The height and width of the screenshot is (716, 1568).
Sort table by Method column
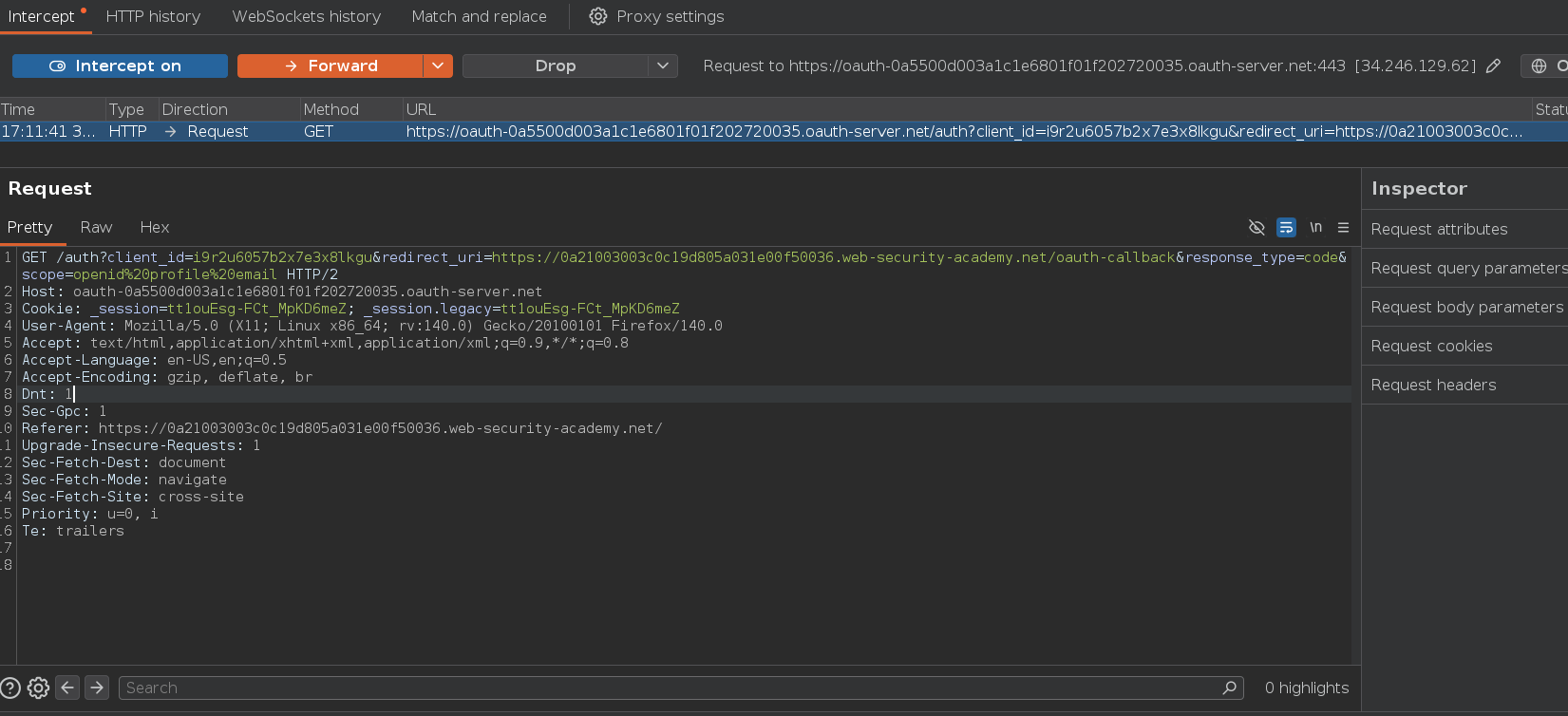point(351,109)
